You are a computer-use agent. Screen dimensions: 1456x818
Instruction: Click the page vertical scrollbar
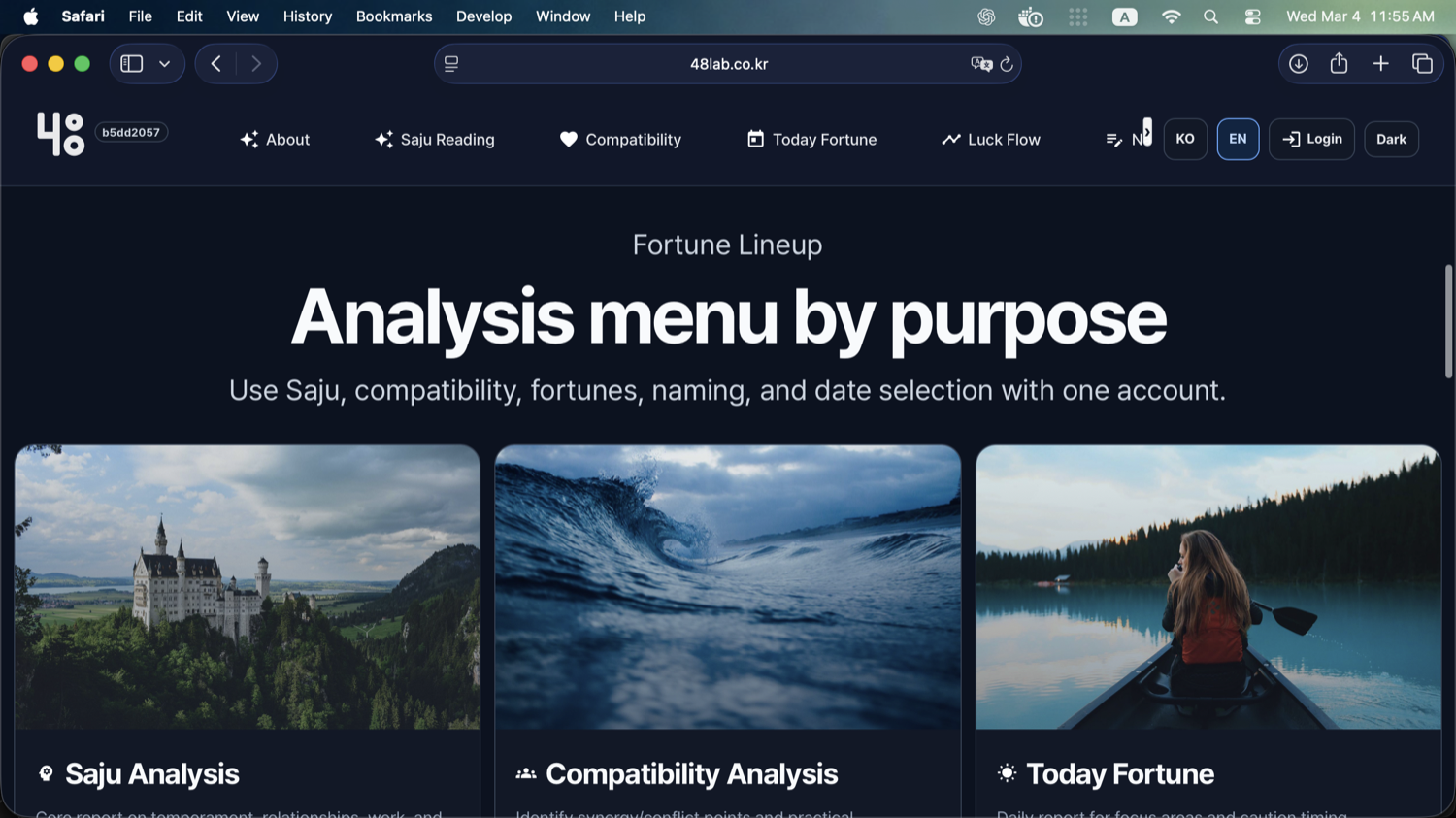[1448, 321]
